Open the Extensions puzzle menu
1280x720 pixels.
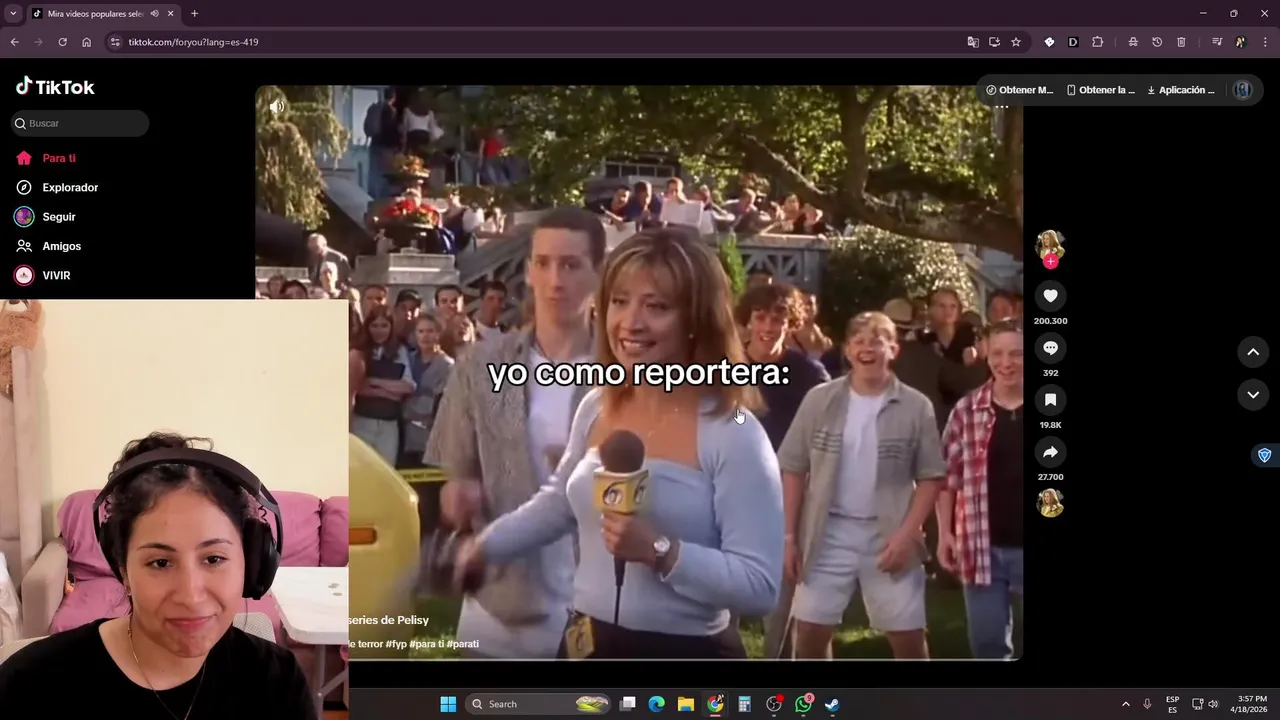(x=1097, y=42)
